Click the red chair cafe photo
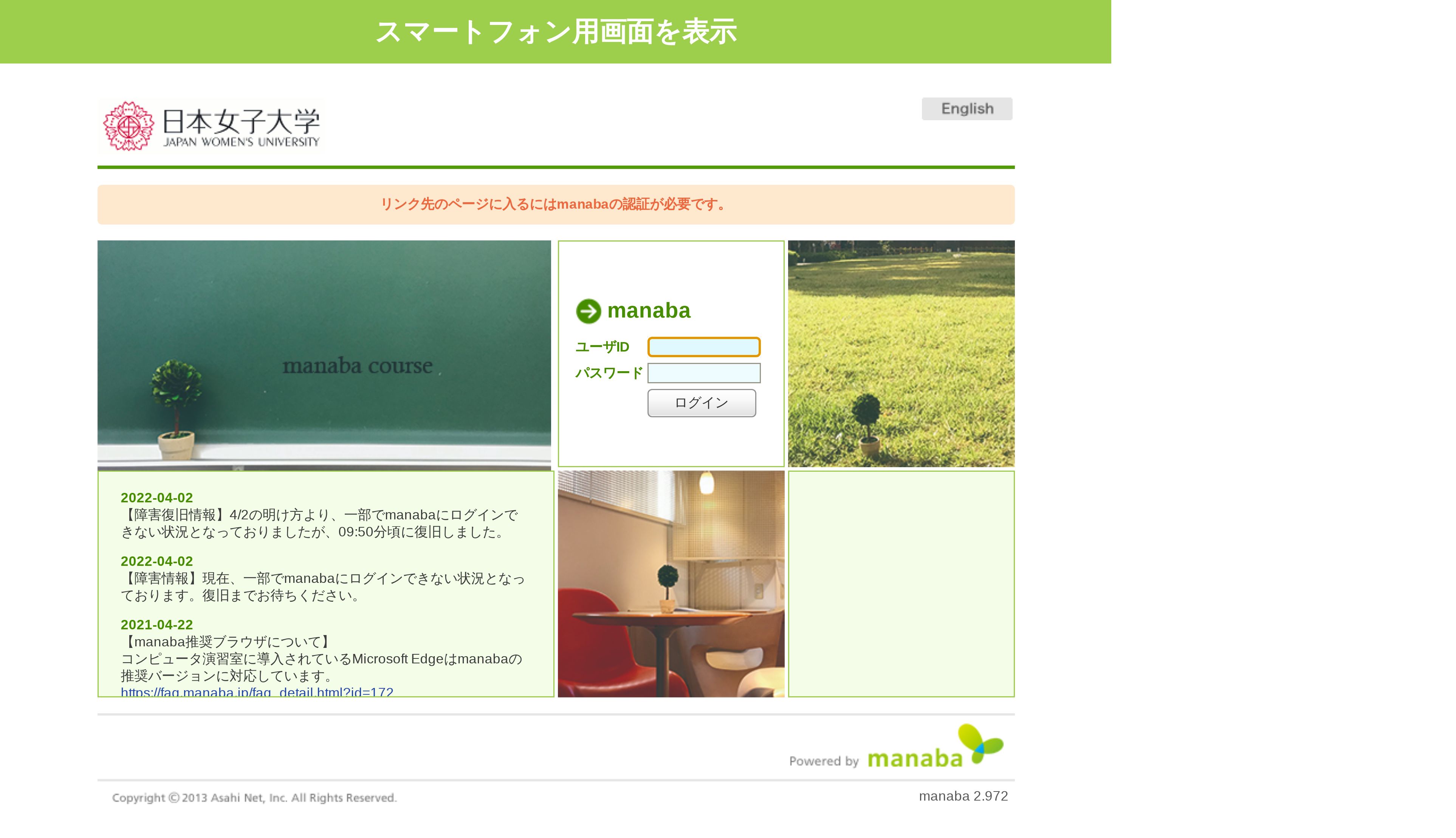 [x=671, y=584]
